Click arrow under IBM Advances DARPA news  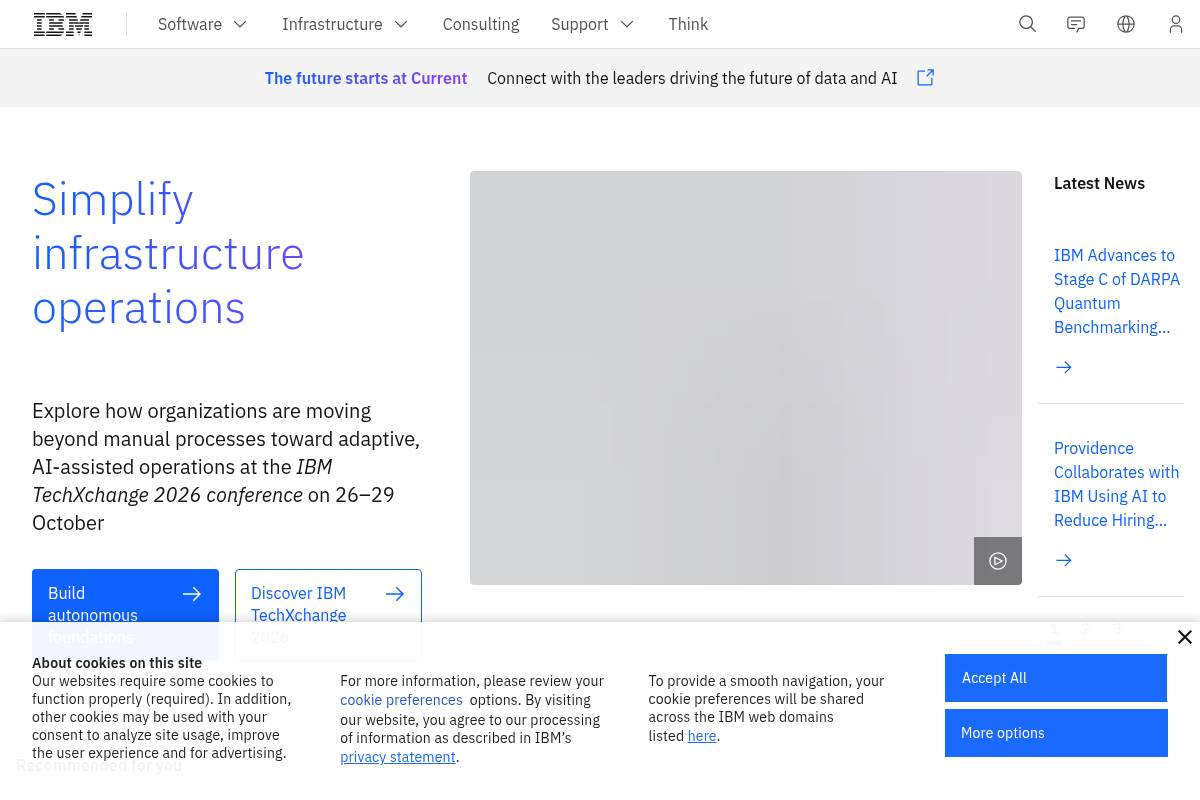1064,367
